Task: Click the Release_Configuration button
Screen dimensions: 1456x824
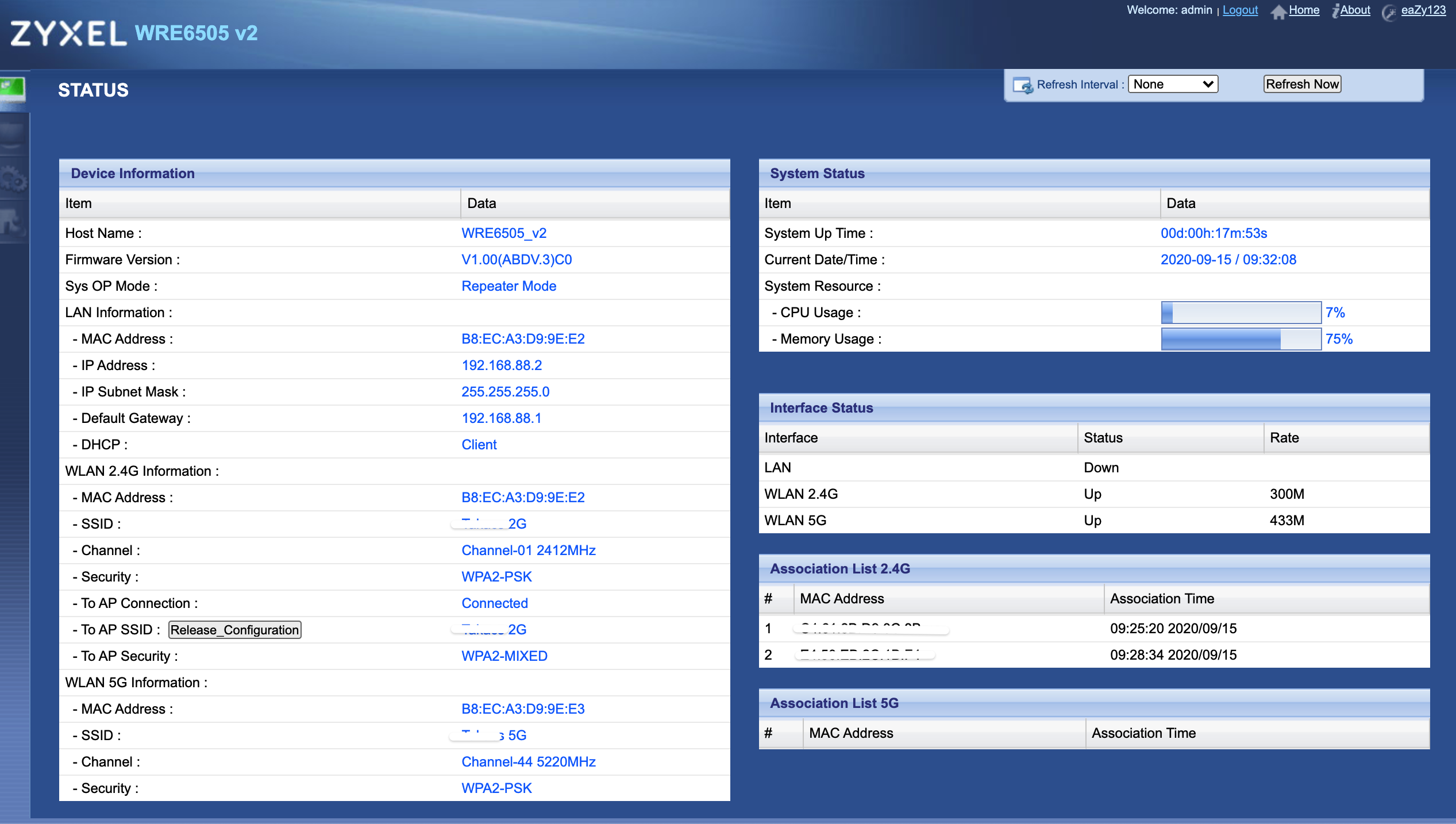Action: click(x=234, y=629)
